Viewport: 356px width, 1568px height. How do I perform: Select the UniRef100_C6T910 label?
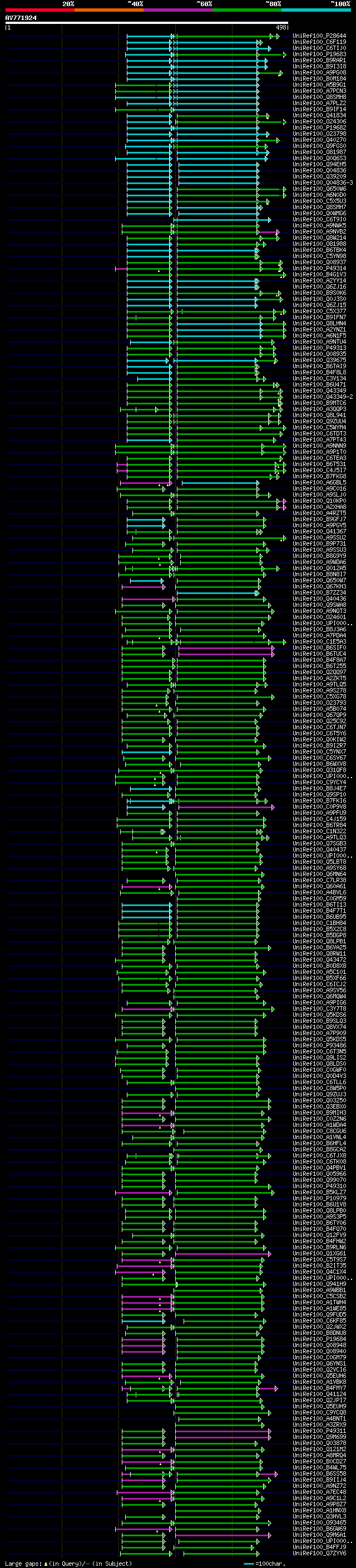click(319, 219)
